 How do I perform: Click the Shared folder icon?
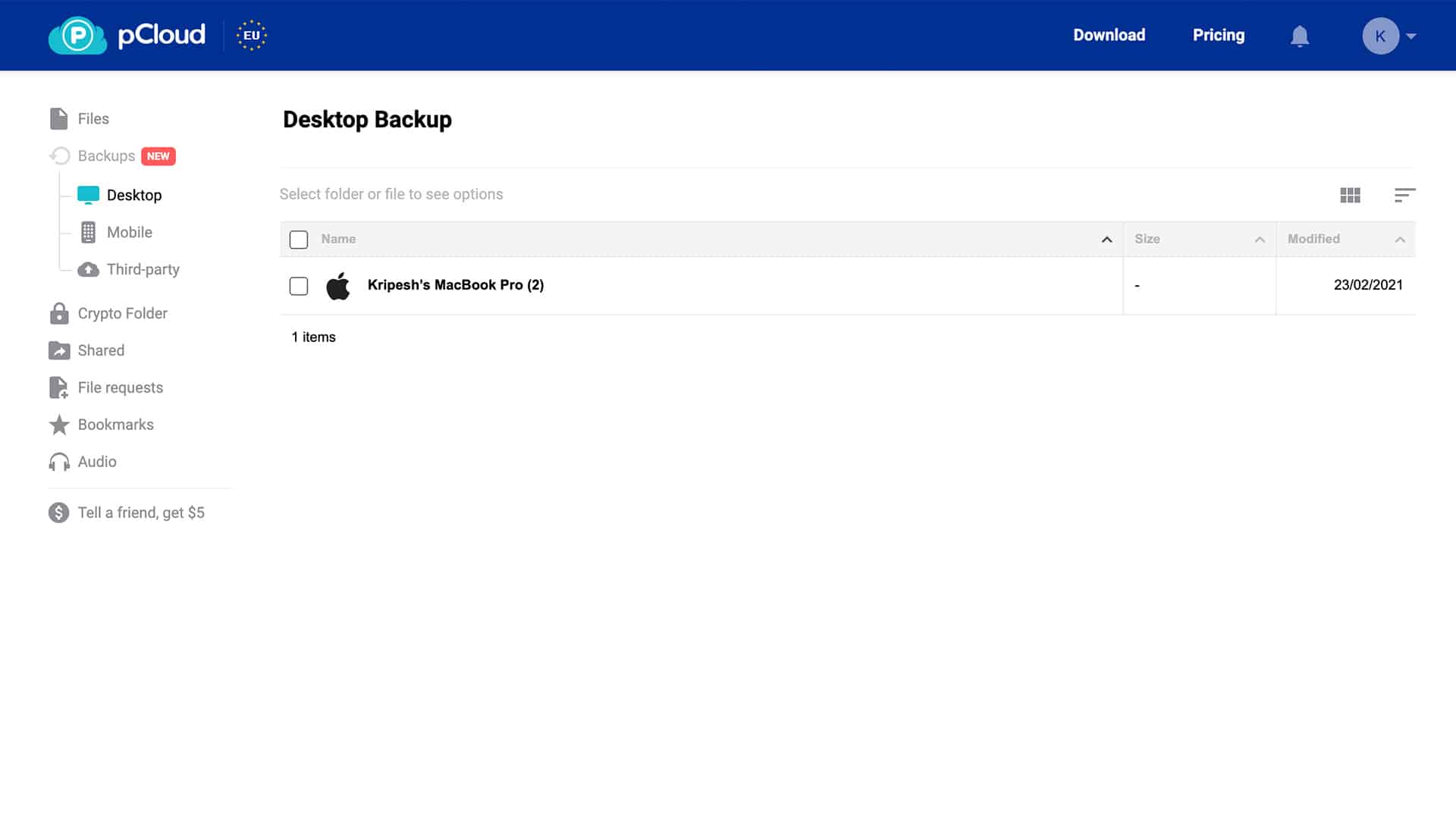pyautogui.click(x=59, y=350)
